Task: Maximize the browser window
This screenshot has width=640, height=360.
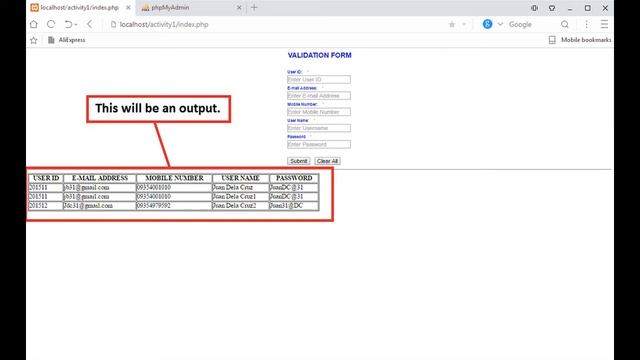Action: click(587, 8)
